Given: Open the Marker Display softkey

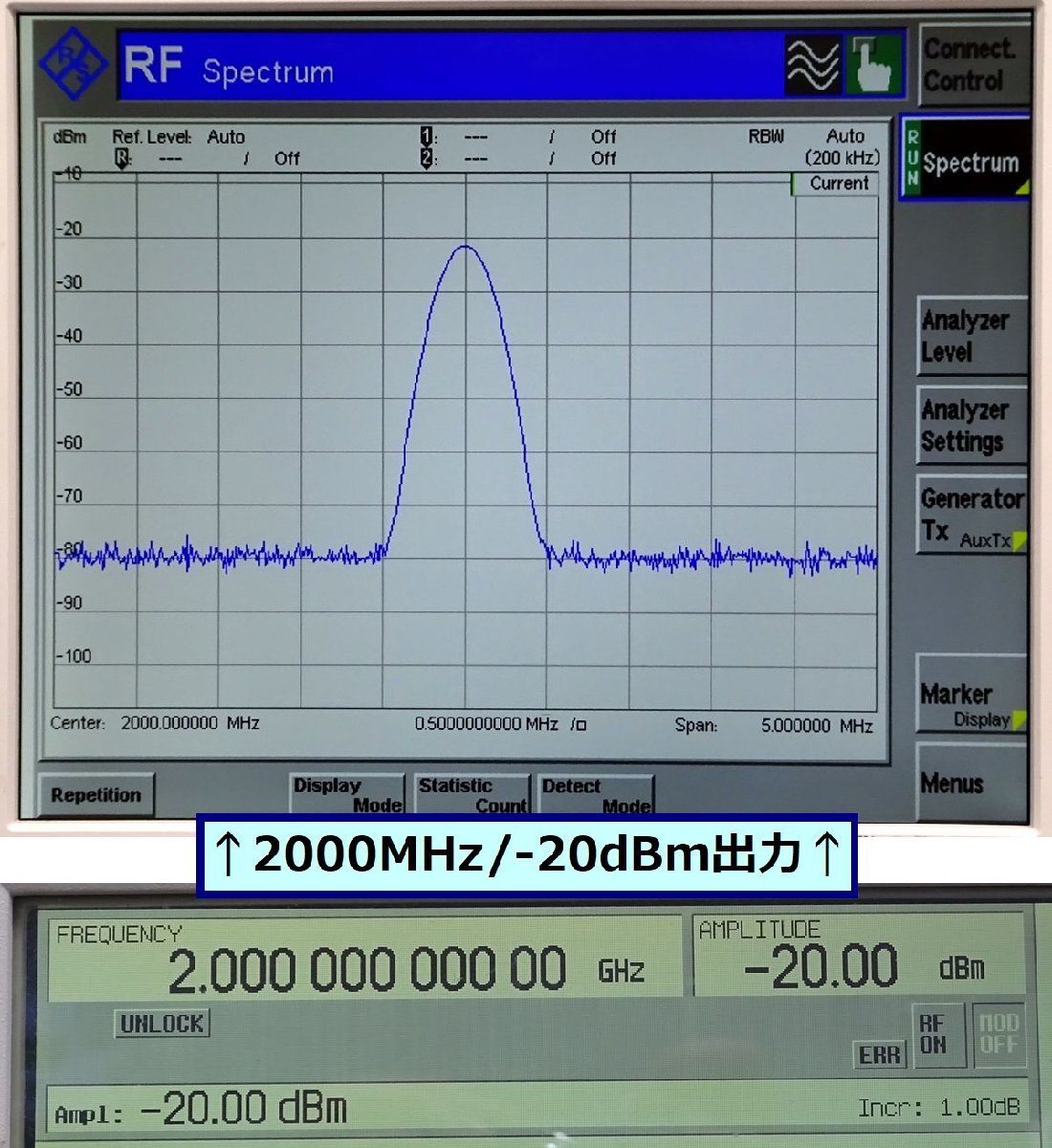Looking at the screenshot, I should point(971,695).
